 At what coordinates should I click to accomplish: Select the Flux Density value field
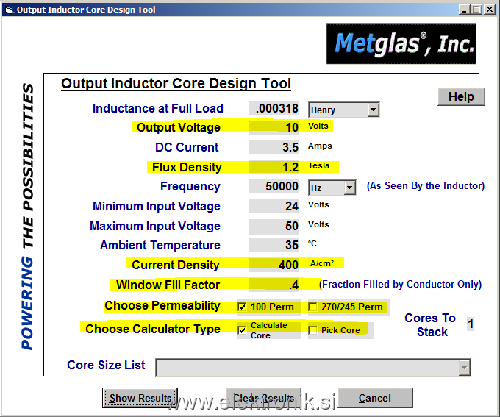pos(274,167)
